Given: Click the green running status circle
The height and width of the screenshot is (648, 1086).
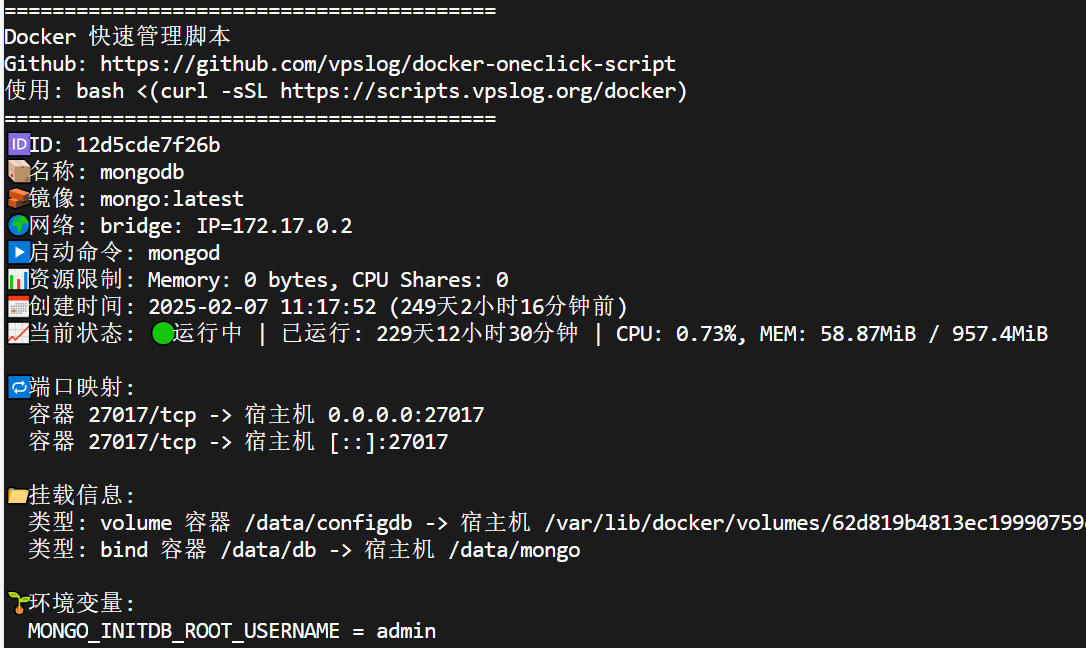Looking at the screenshot, I should [163, 334].
